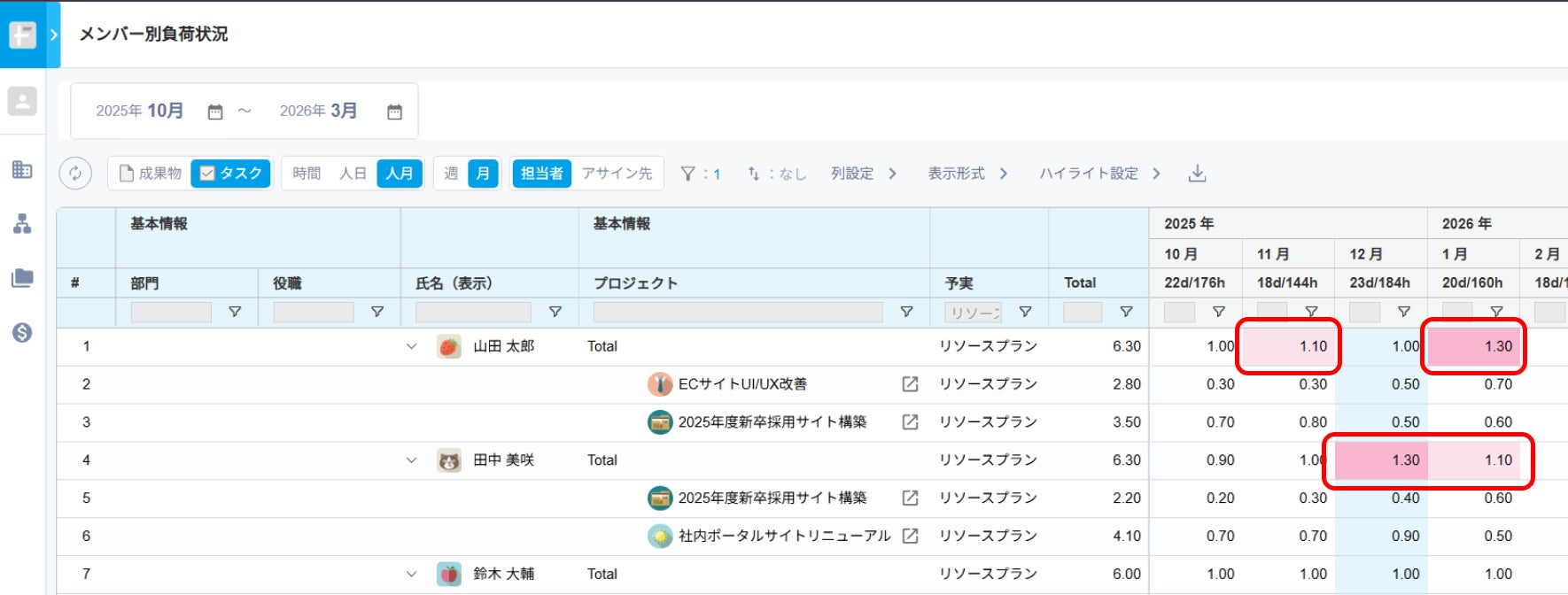This screenshot has height=595, width=1568.
Task: Switch unit to 人日
Action: tap(353, 173)
